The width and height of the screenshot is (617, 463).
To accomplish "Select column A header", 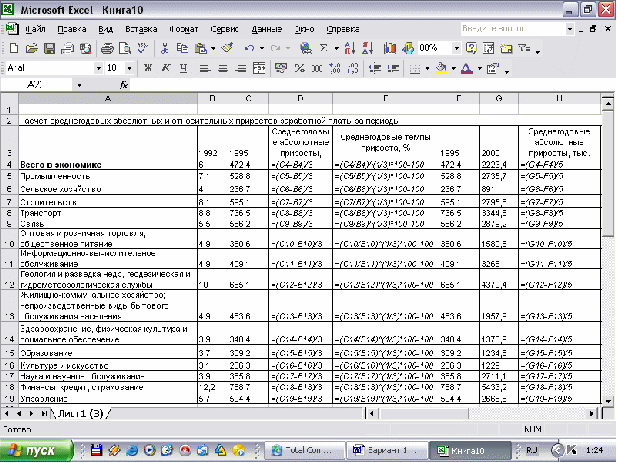I will point(108,98).
